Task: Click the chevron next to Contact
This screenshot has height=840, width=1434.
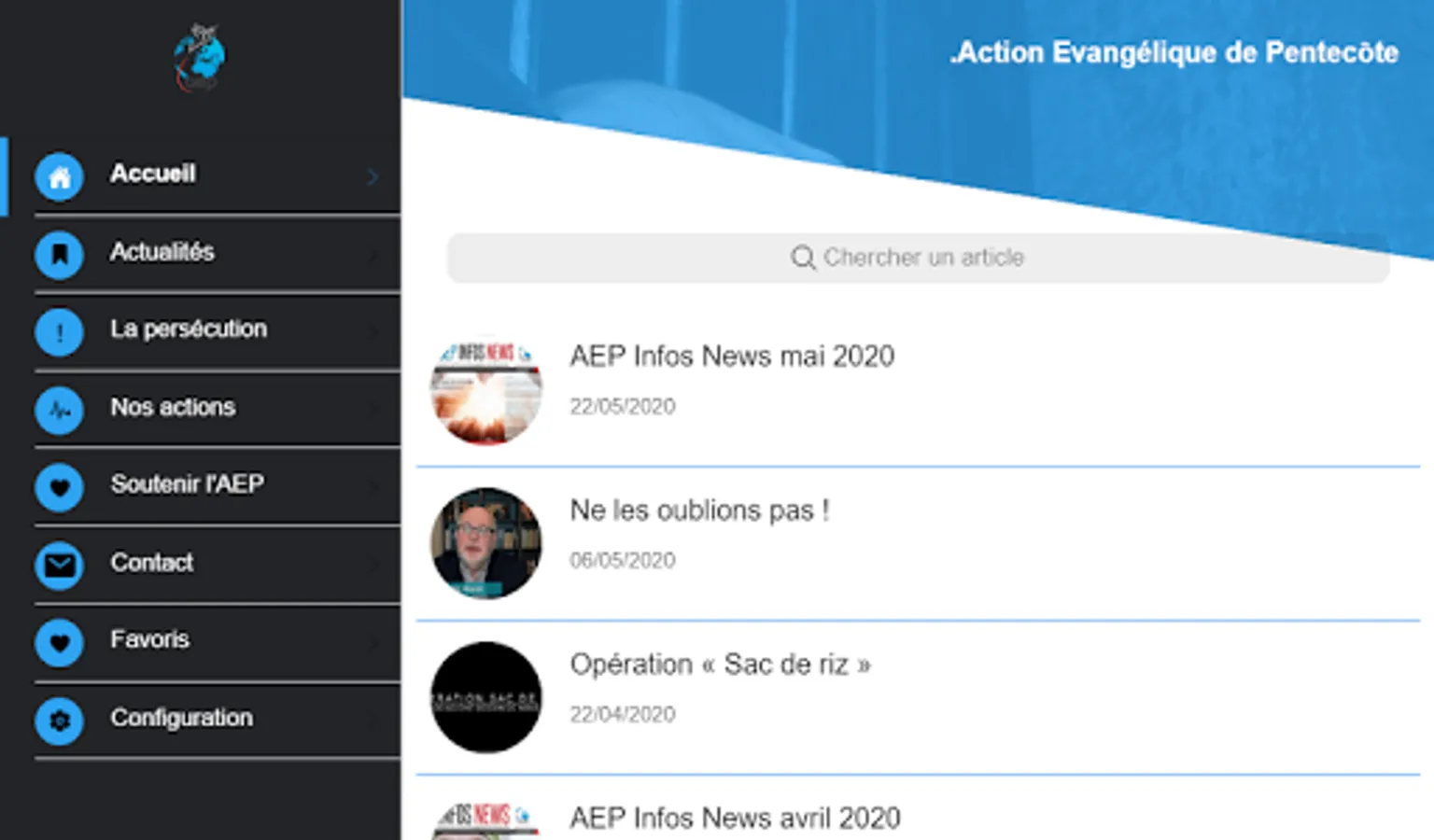Action: (x=373, y=565)
